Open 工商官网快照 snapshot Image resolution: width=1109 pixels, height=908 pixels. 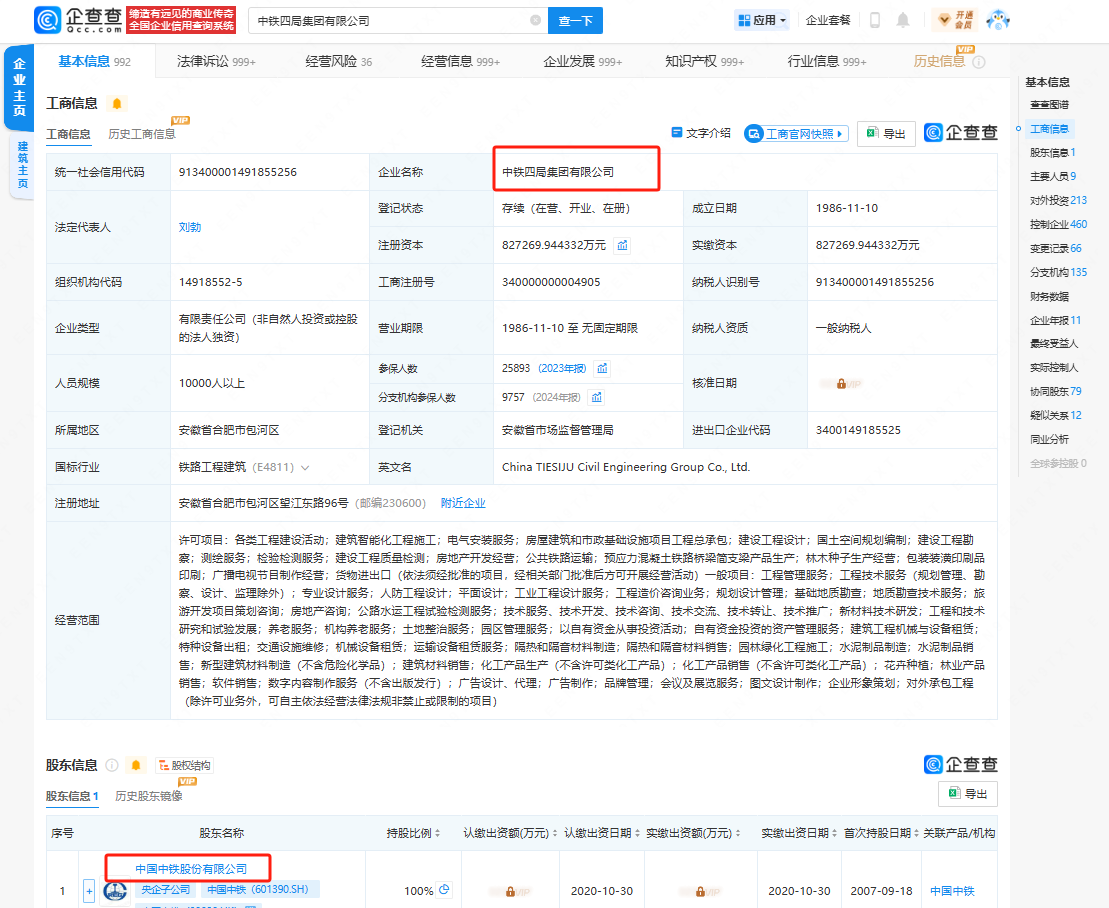(796, 134)
